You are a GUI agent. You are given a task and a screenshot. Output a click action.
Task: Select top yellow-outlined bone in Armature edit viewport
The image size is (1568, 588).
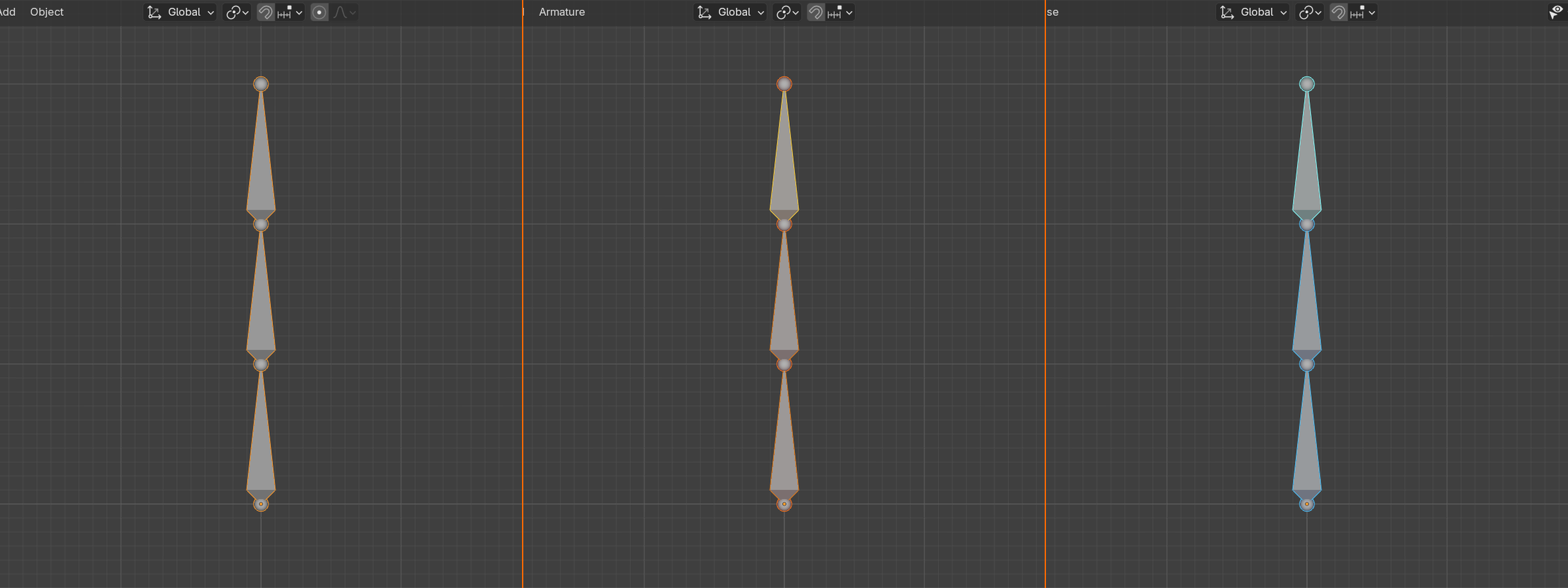784,163
